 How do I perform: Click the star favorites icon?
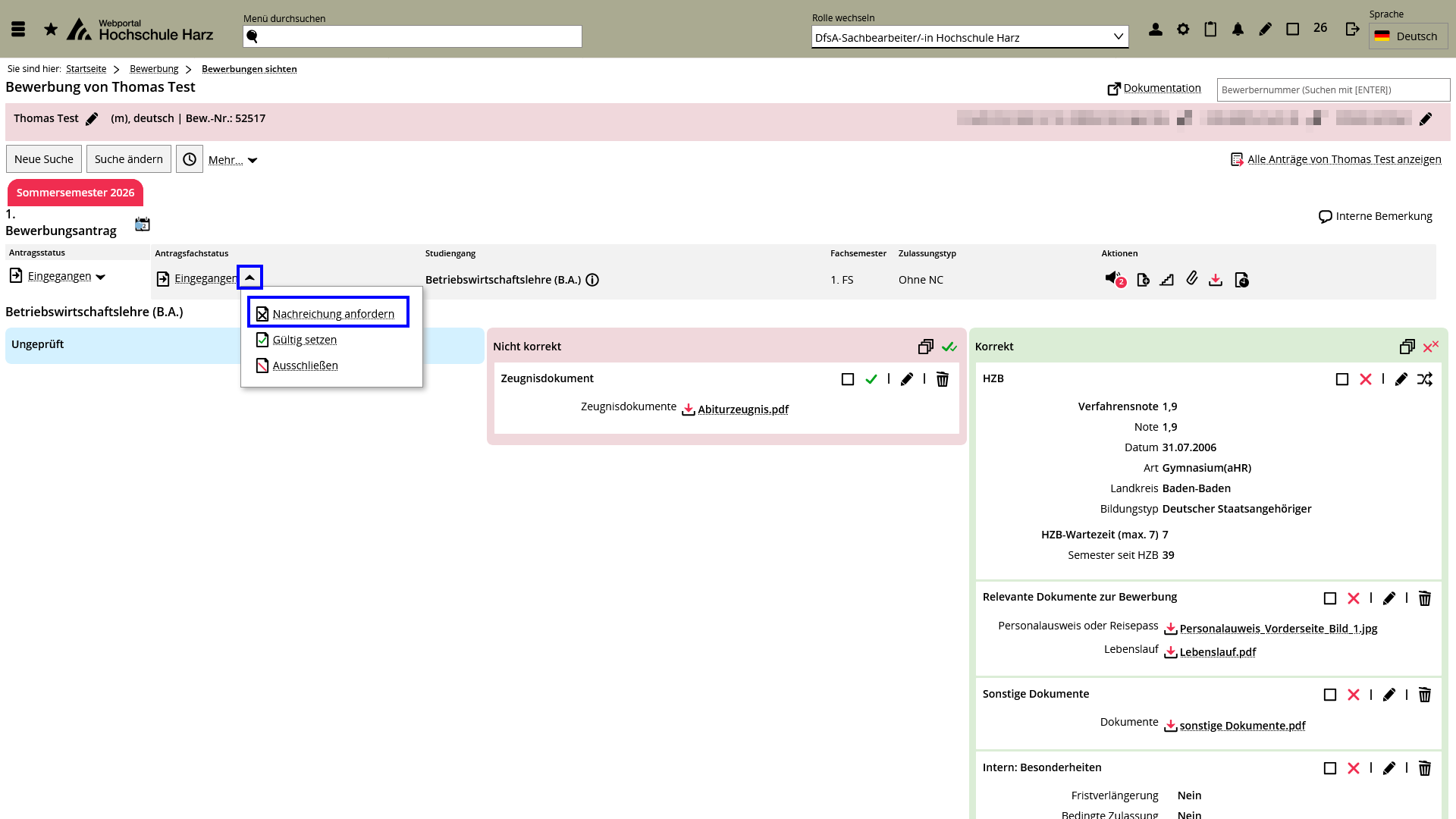[51, 30]
